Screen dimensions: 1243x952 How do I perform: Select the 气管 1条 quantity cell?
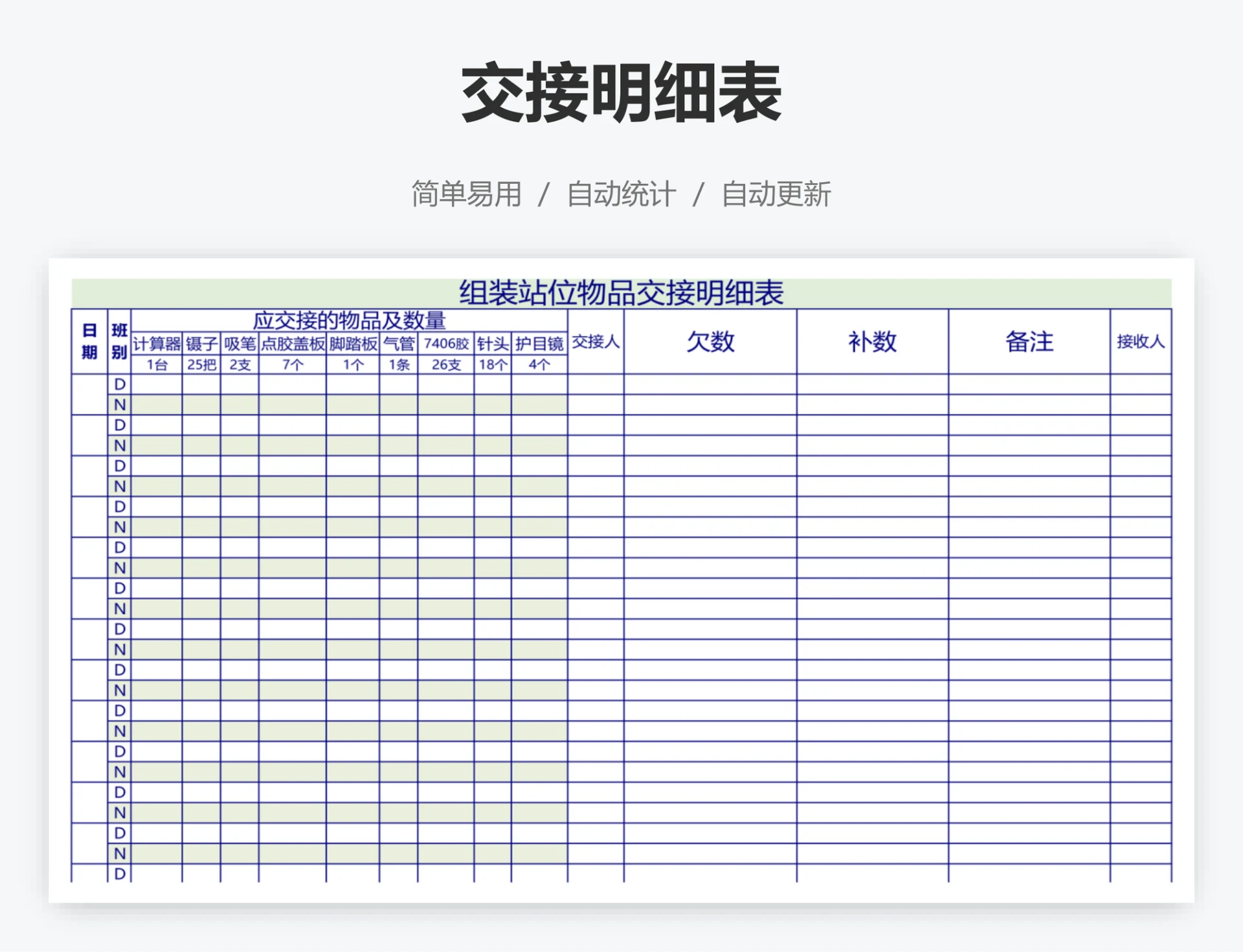click(x=397, y=364)
